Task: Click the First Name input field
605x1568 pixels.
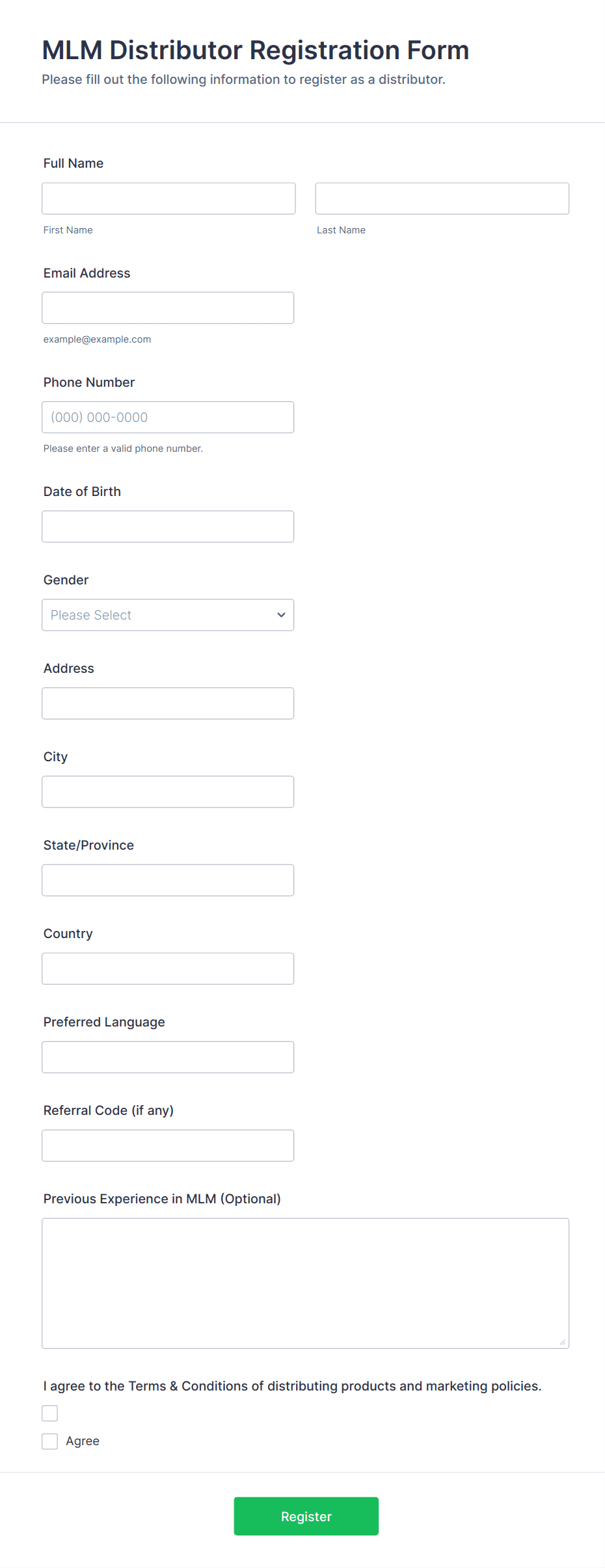Action: 168,198
